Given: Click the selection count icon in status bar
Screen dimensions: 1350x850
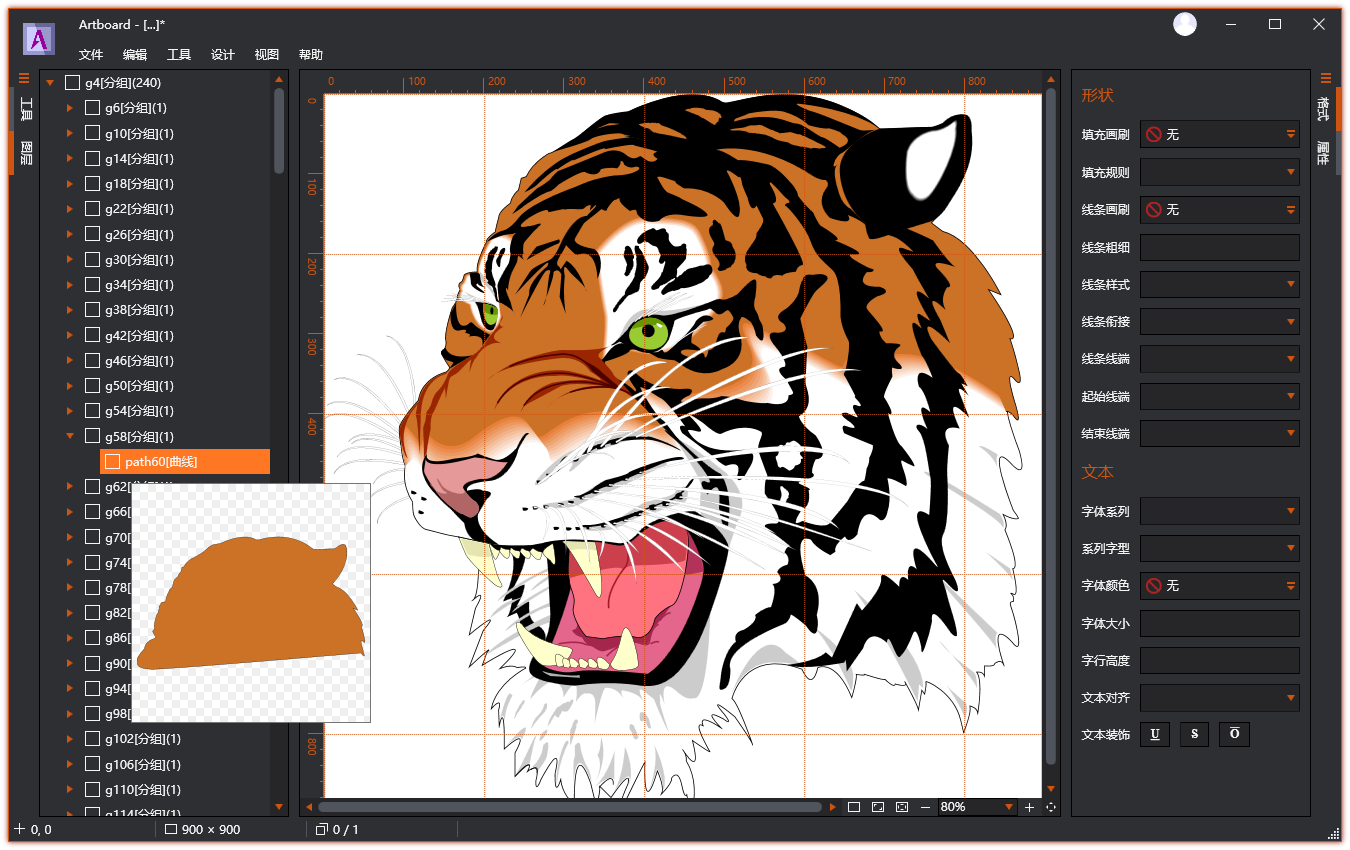Looking at the screenshot, I should pyautogui.click(x=322, y=829).
